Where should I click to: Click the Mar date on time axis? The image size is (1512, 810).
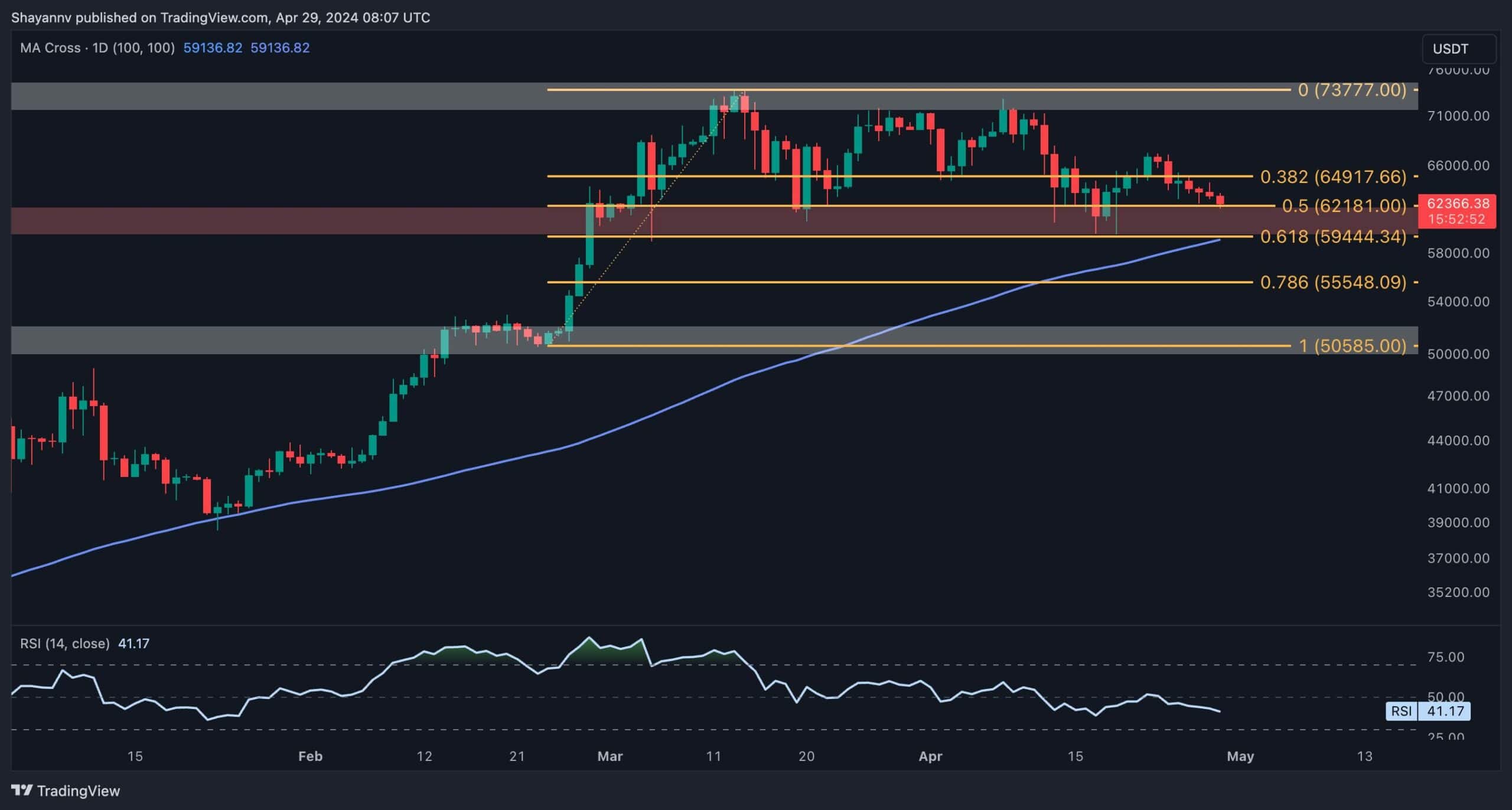pyautogui.click(x=610, y=756)
